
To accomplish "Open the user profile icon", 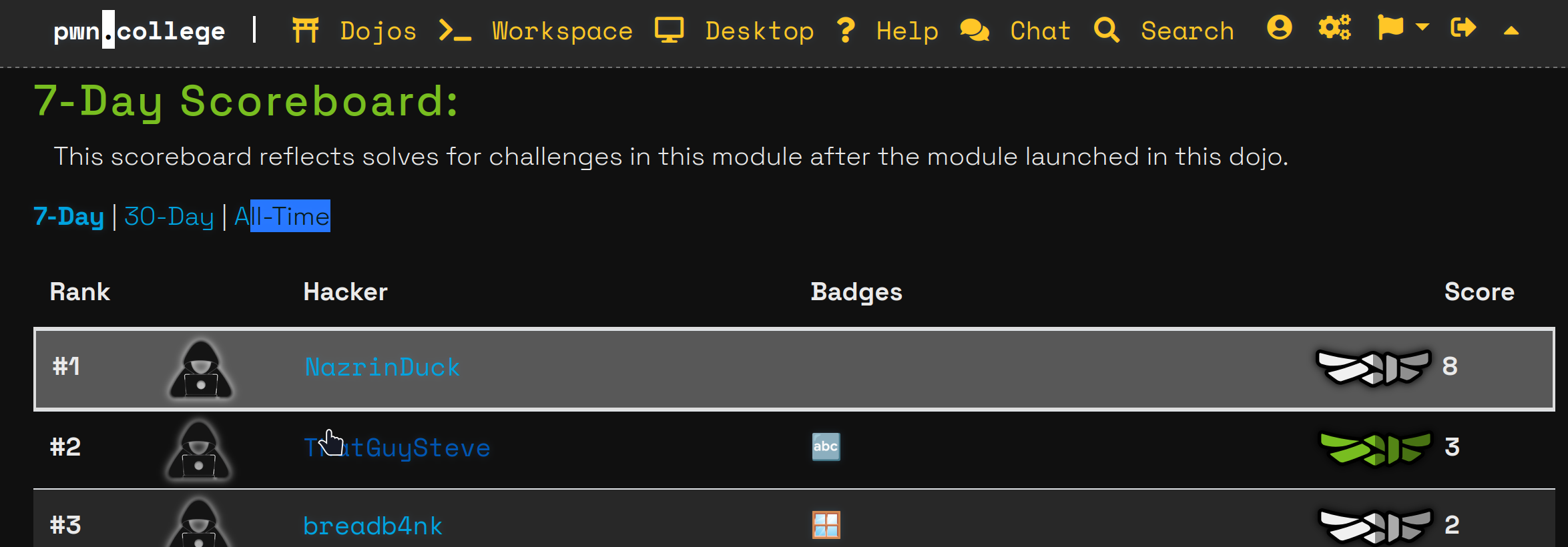I will pos(1279,28).
